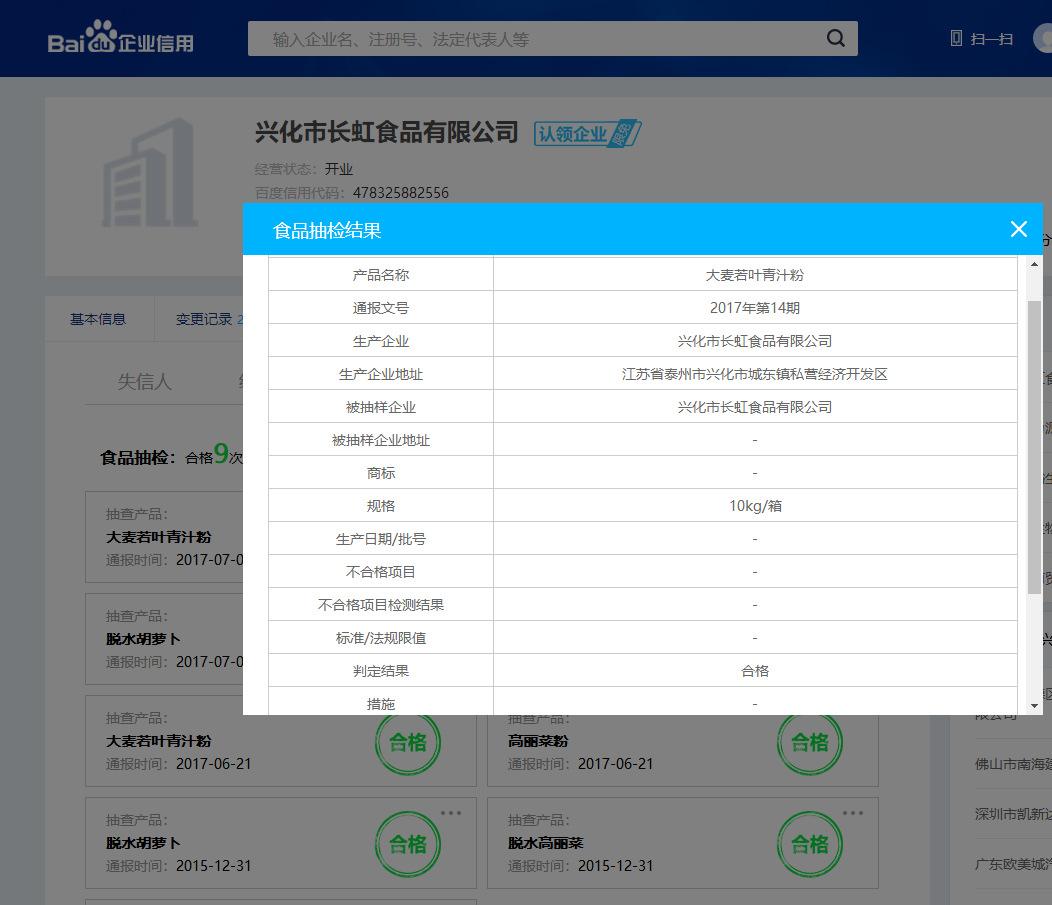Open the 广东欧美城 company link
This screenshot has width=1052, height=905.
tap(1012, 864)
